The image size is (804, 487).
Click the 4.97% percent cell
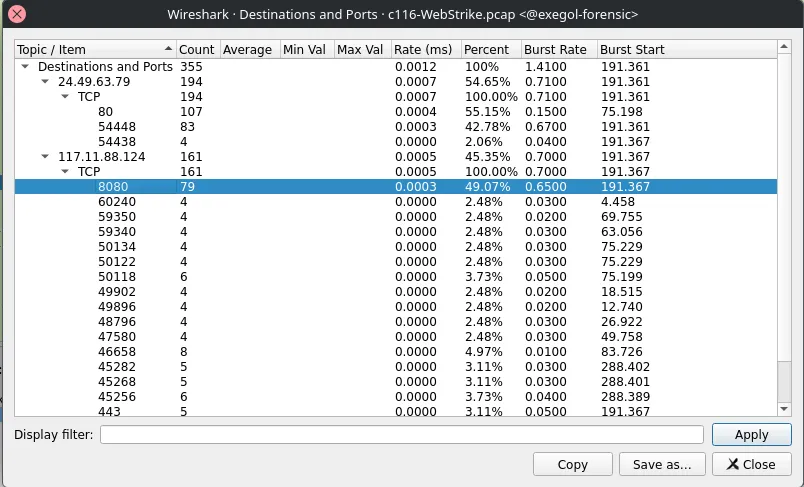point(484,352)
